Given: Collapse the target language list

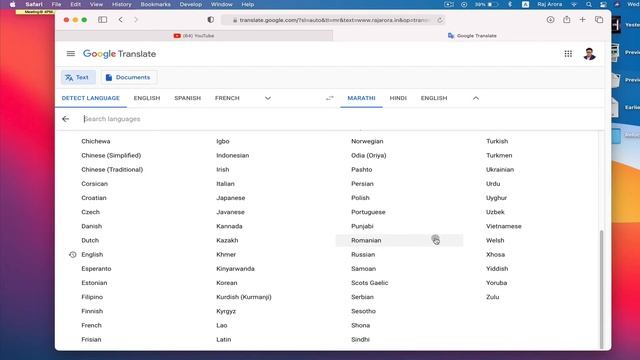Looking at the screenshot, I should [x=476, y=98].
